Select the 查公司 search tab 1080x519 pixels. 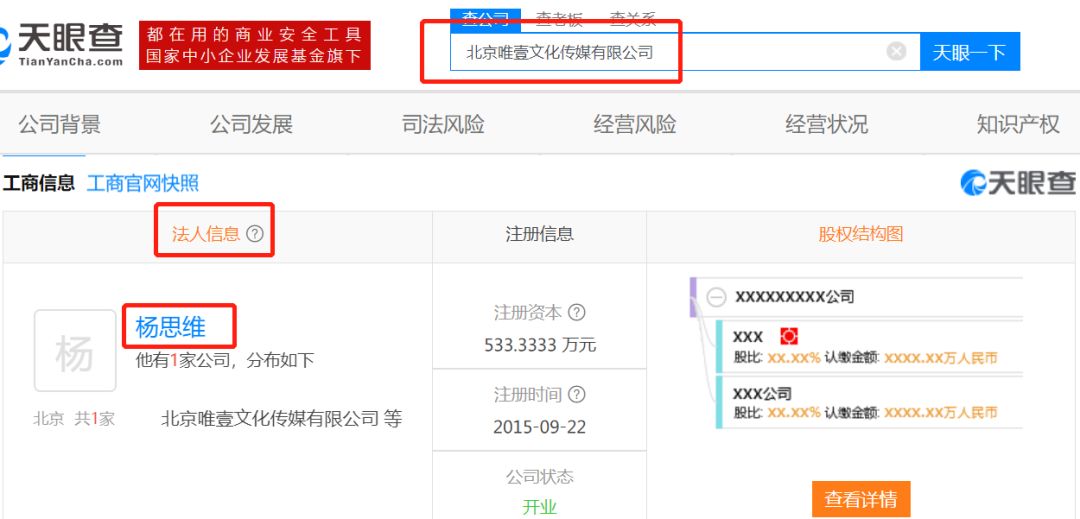coord(485,19)
